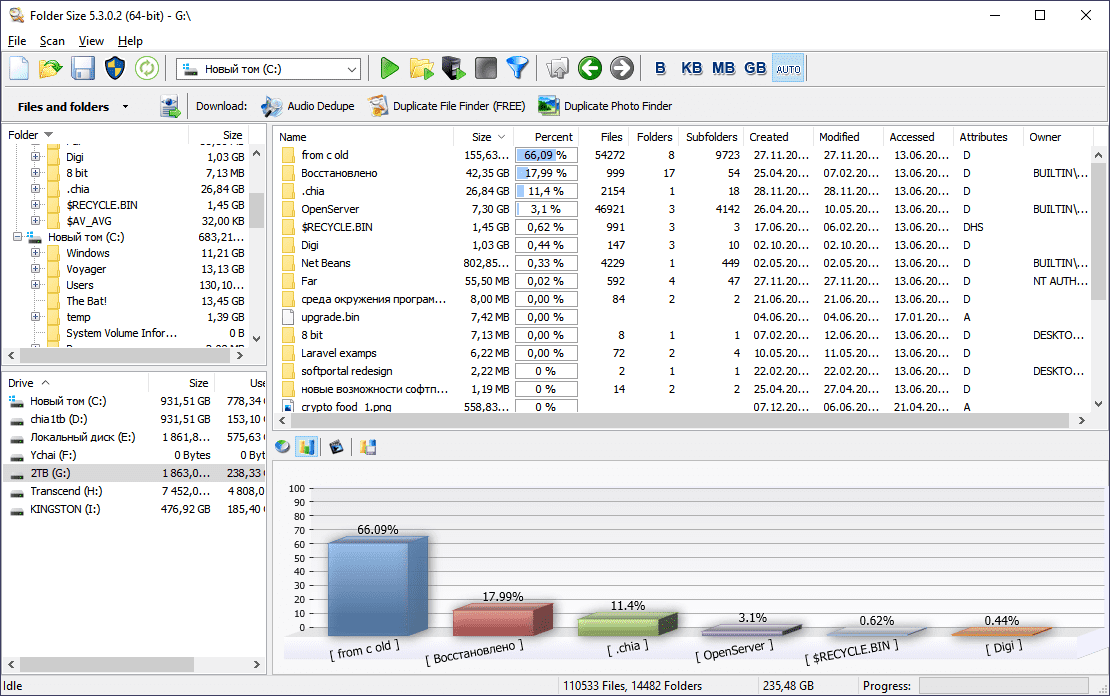Image resolution: width=1110 pixels, height=696 pixels.
Task: Click the file list vertical scrollbar
Action: coord(1098,279)
